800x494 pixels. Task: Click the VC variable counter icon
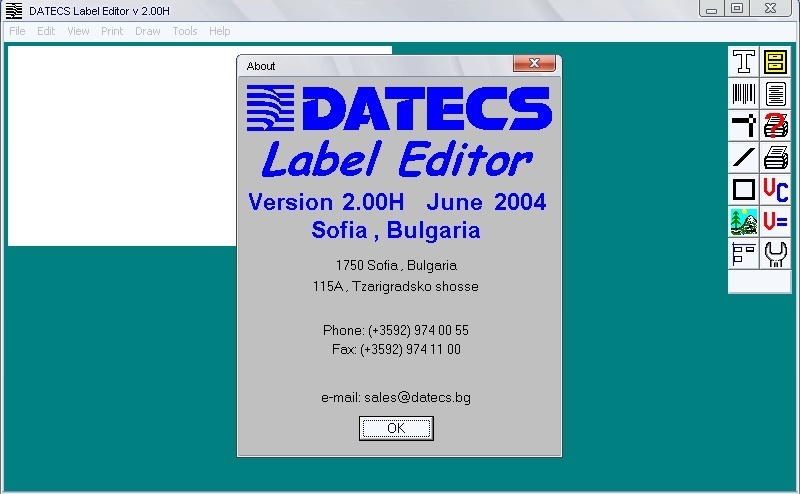pyautogui.click(x=776, y=190)
